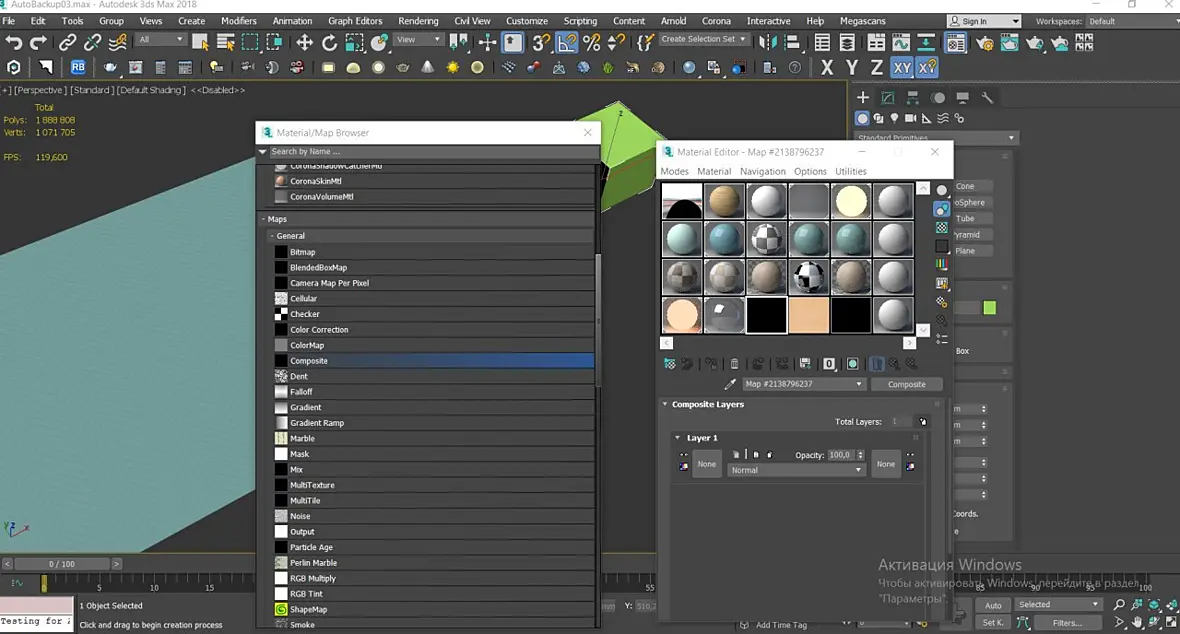Toggle Show Shaded Material in Viewport icon
Viewport: 1180px width, 634px height.
pyautogui.click(x=853, y=364)
